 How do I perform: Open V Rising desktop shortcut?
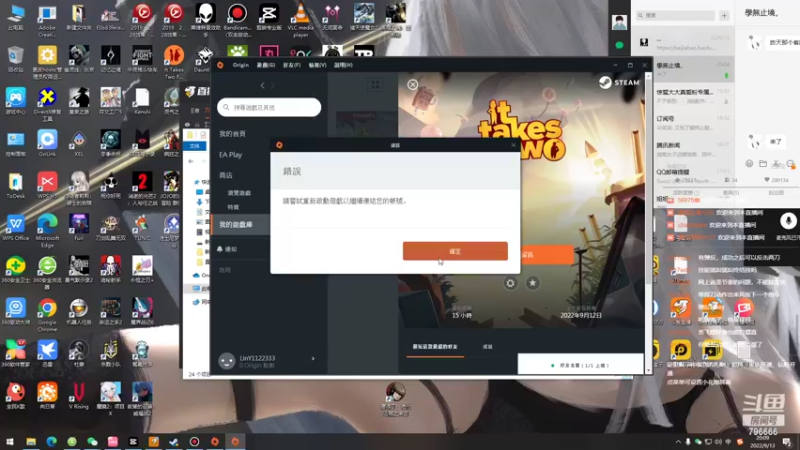(x=79, y=396)
